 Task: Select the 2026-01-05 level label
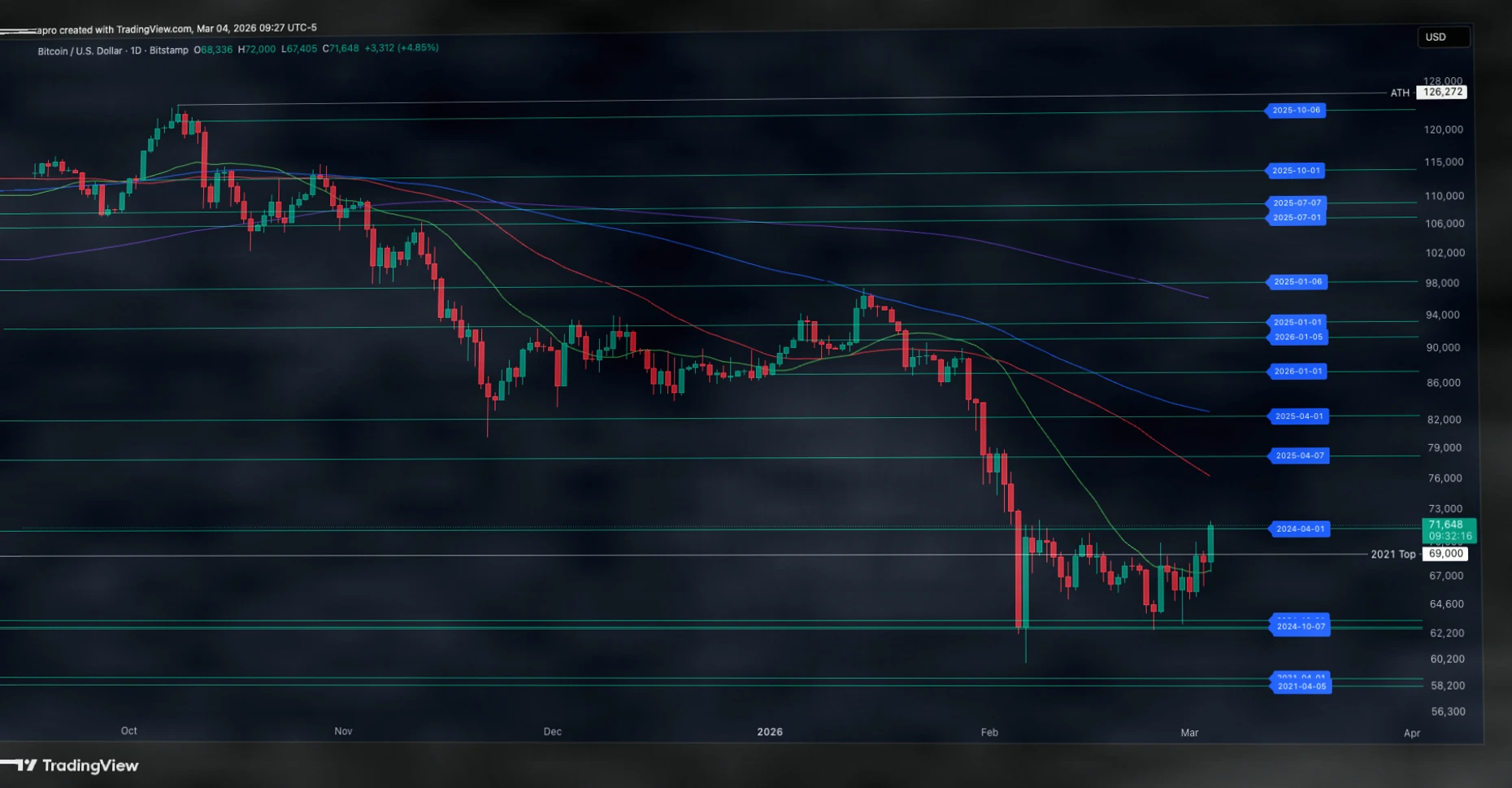click(1298, 337)
